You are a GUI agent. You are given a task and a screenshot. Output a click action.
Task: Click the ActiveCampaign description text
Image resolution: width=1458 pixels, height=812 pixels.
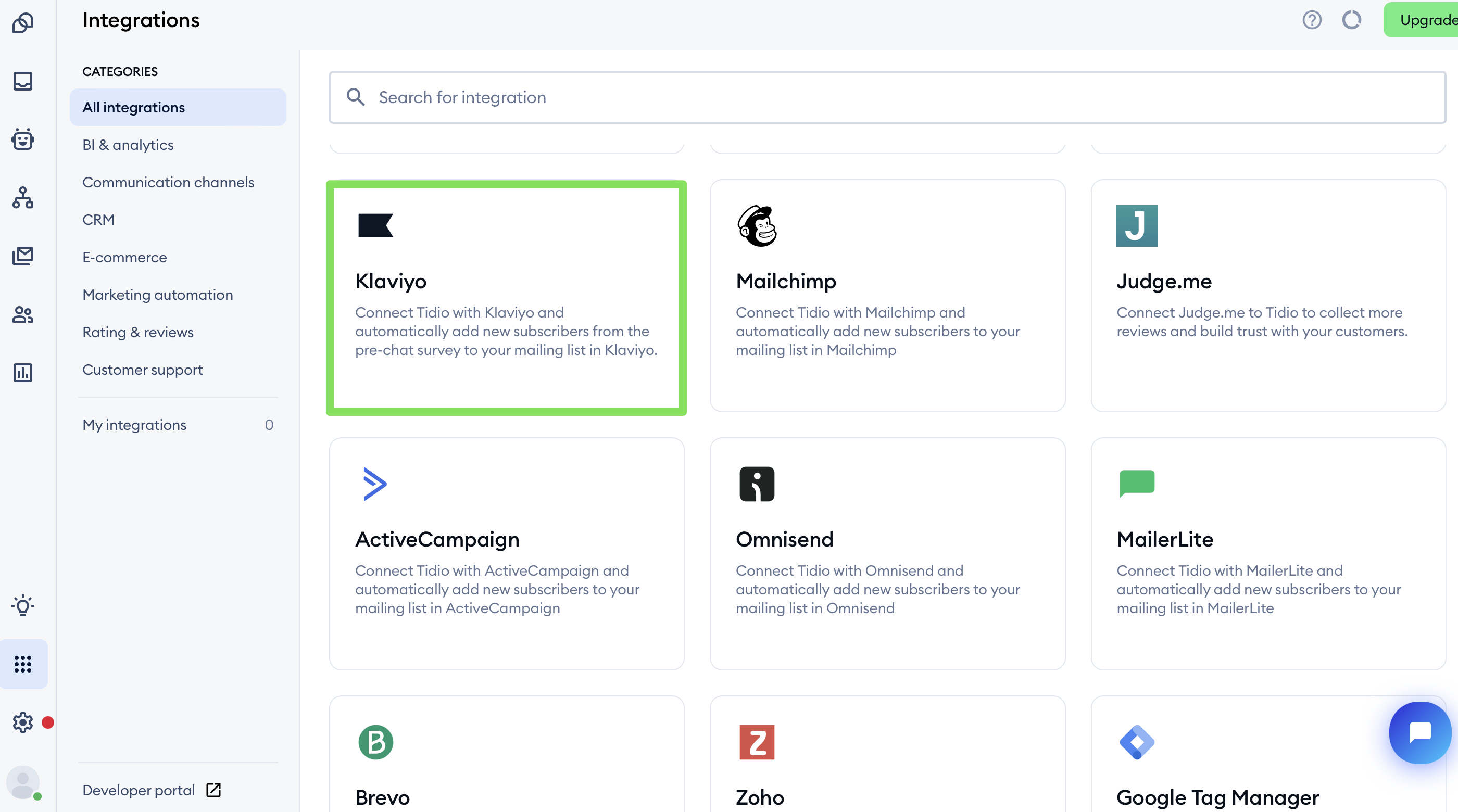[497, 589]
